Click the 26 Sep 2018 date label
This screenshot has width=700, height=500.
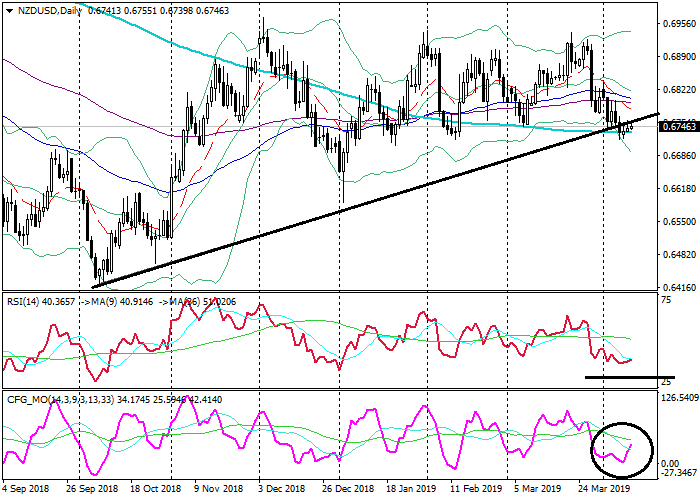(x=90, y=490)
